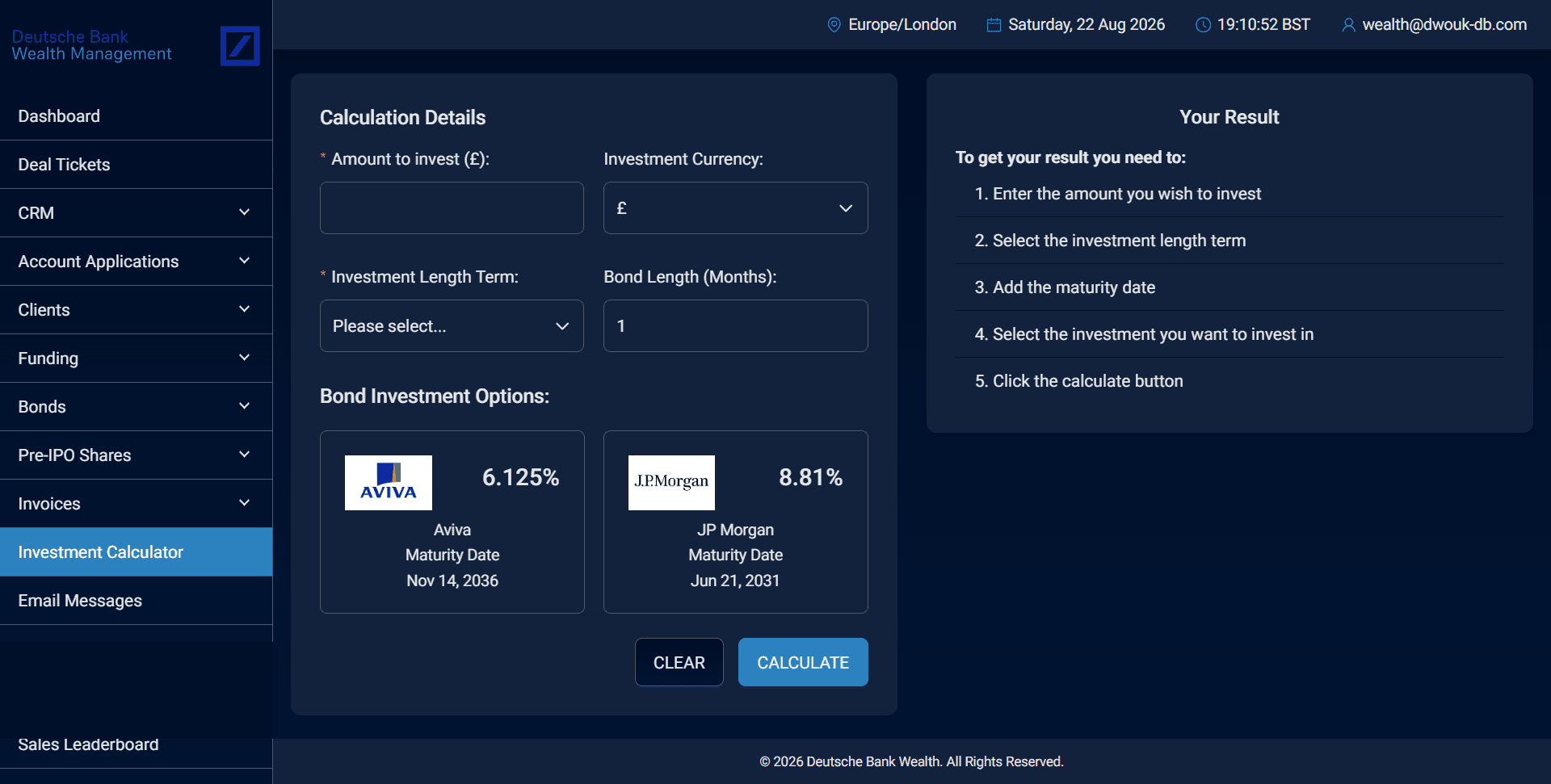The image size is (1551, 784).
Task: Click 'Add the maturity date' step
Action: point(1065,287)
